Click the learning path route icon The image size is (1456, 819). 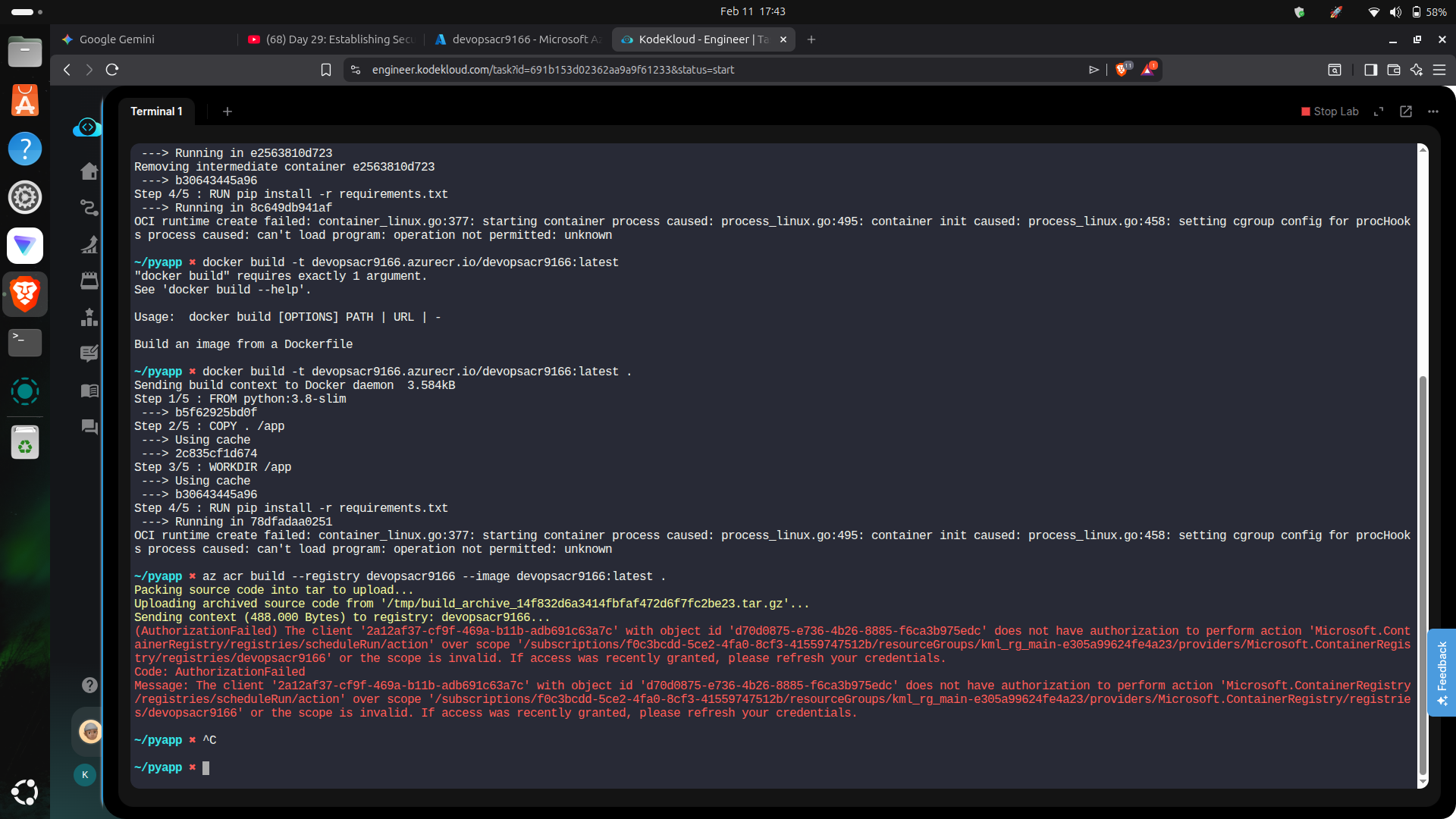89,208
